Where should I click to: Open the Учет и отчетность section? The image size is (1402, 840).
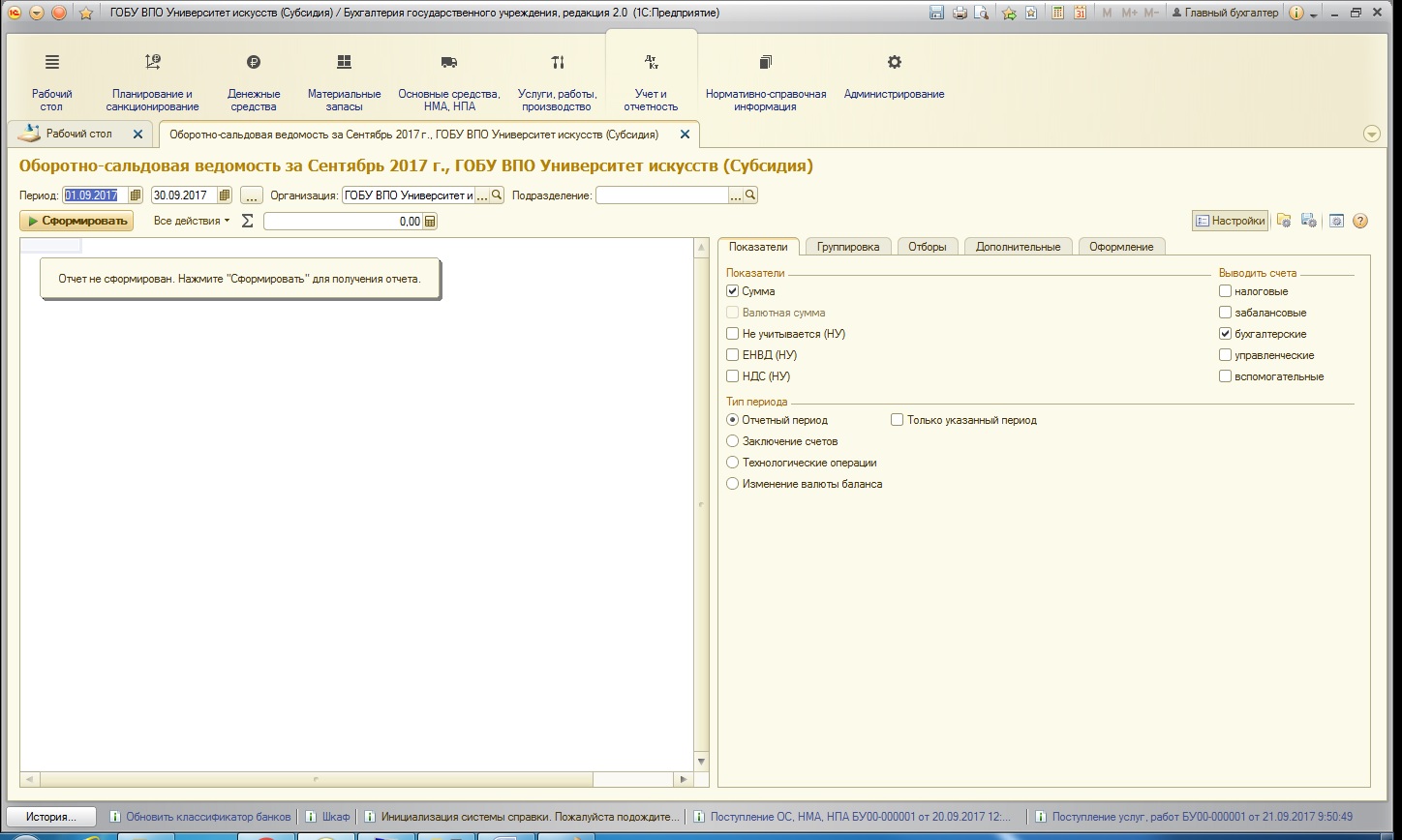[x=651, y=81]
